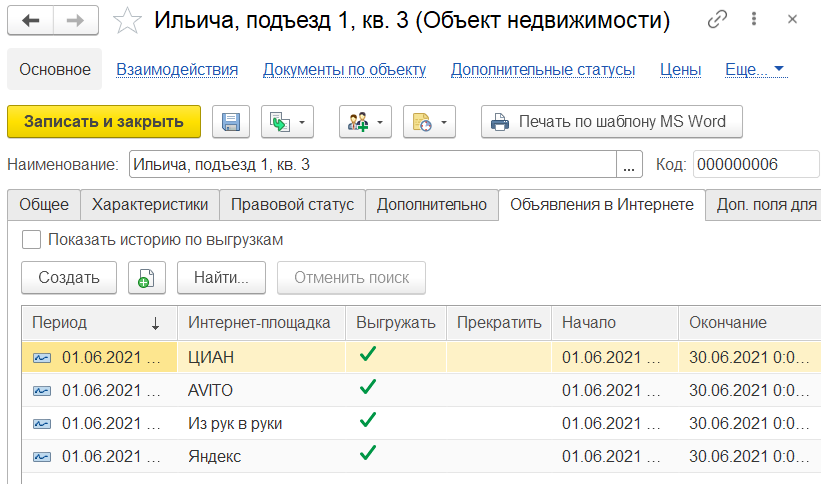Navigate forward with the right arrow

click(77, 21)
